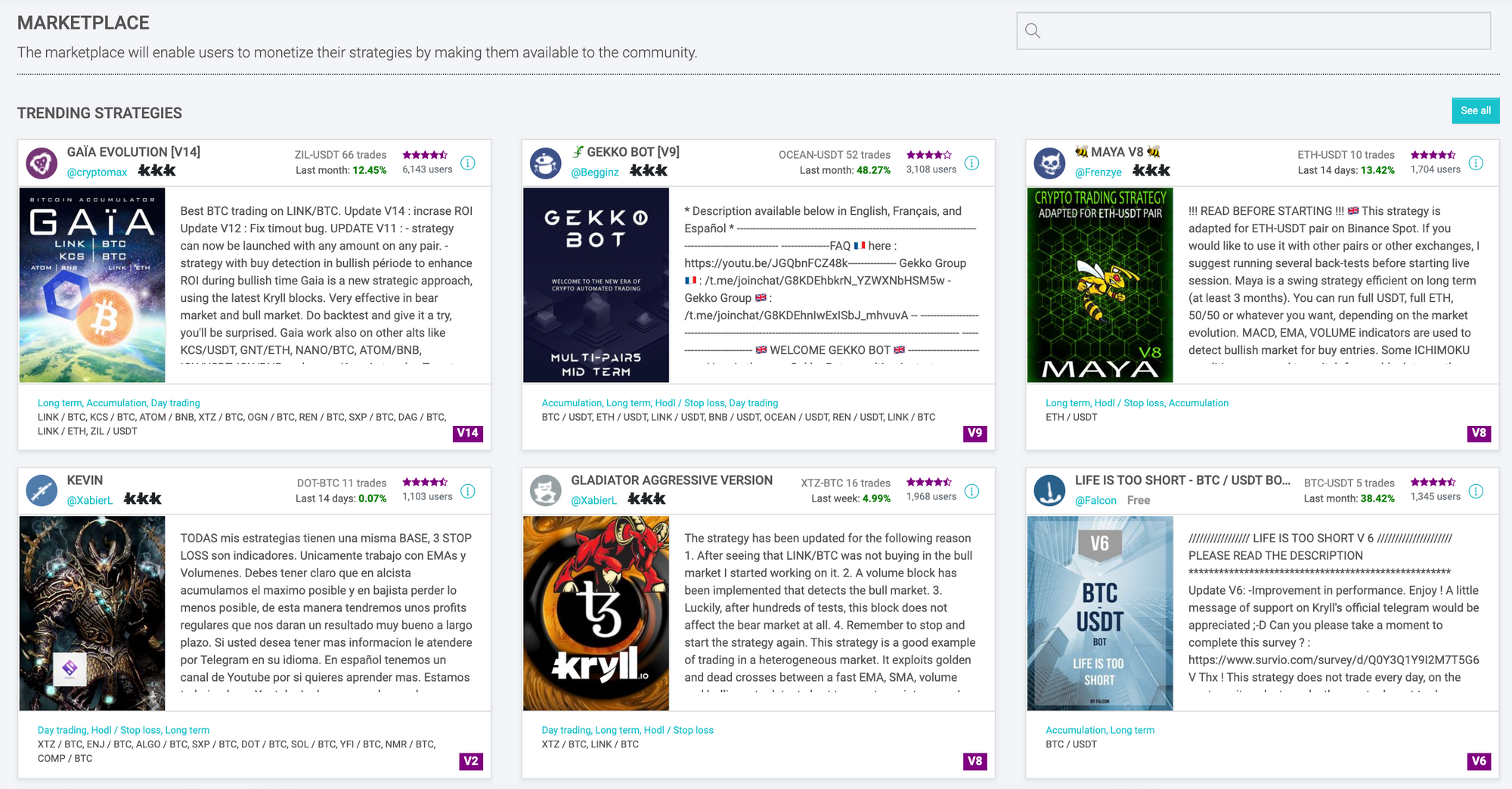Click V8 version badge on Gladiator card
This screenshot has height=789, width=1512.
[x=975, y=761]
